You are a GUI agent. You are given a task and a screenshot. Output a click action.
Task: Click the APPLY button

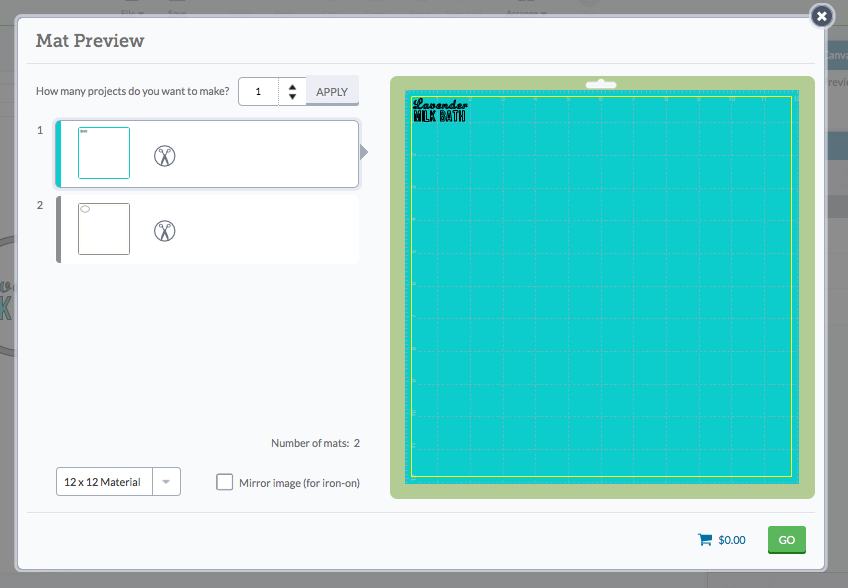[332, 91]
